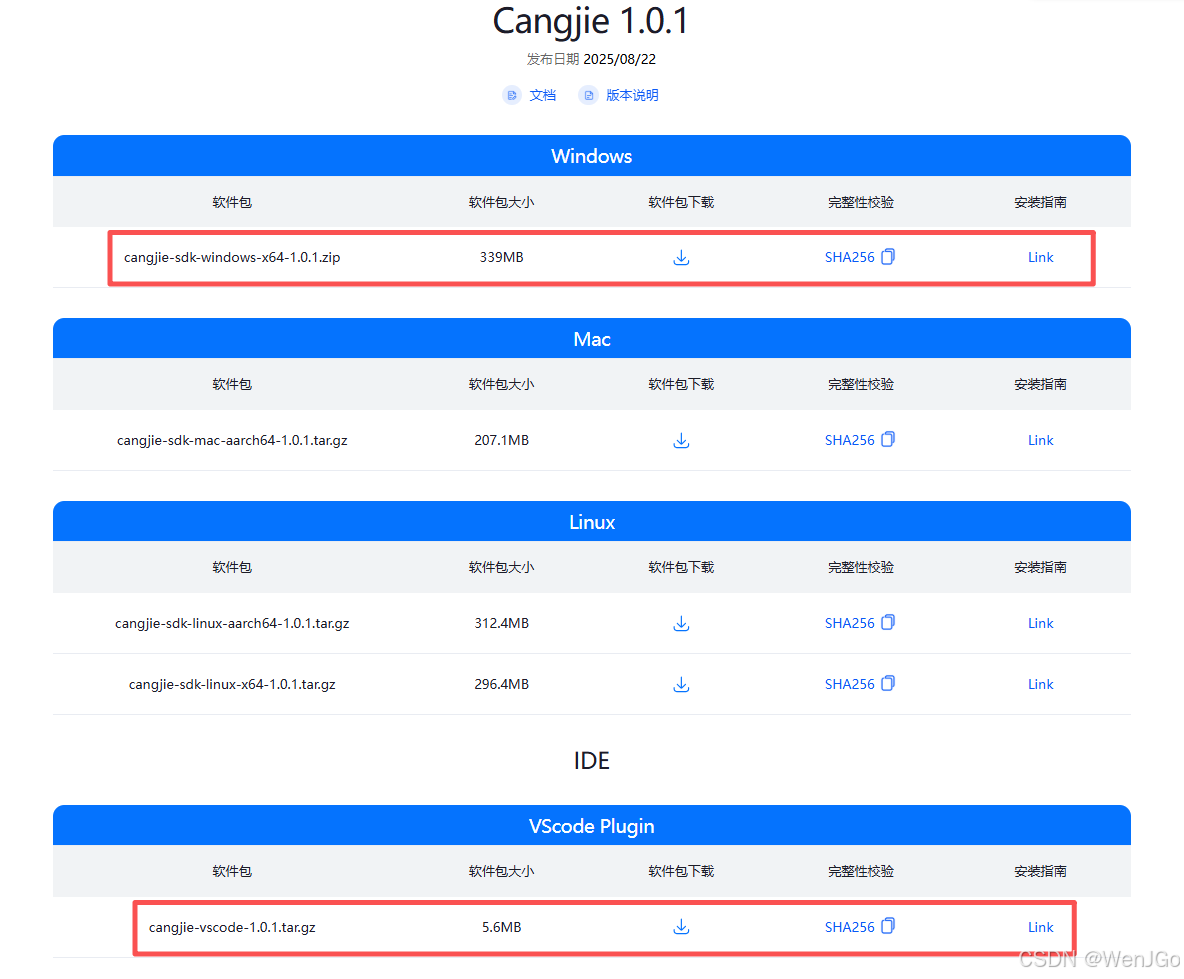Open install guide Link for linux-x64 SDK
This screenshot has height=979, width=1184.
tap(1041, 685)
